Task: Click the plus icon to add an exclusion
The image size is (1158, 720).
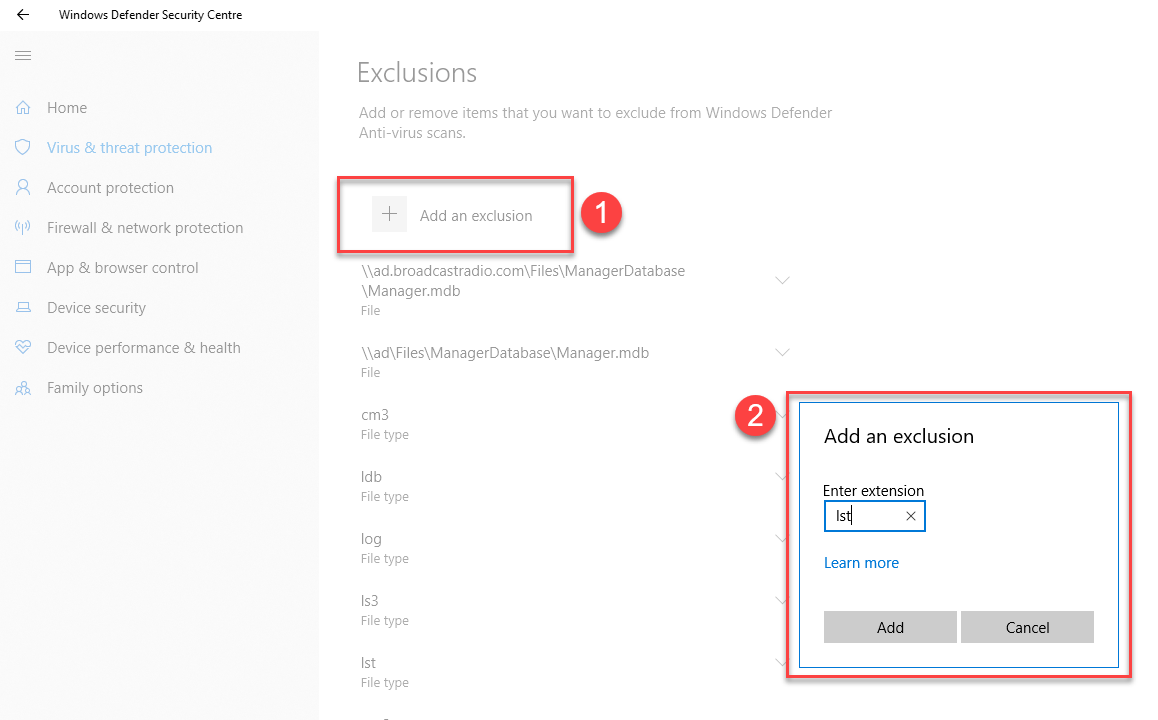Action: point(389,215)
